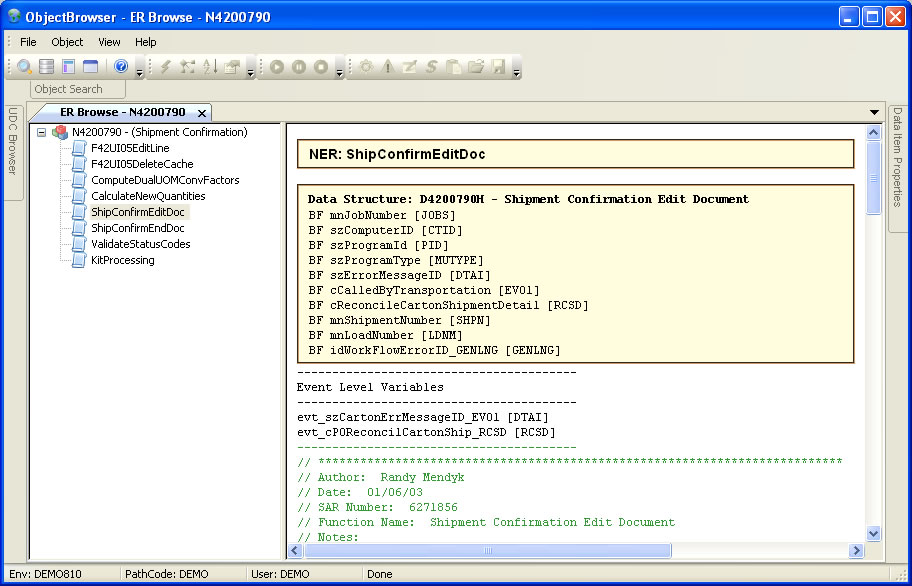Select the KitProcessing tree item
This screenshot has width=912, height=586.
[122, 260]
